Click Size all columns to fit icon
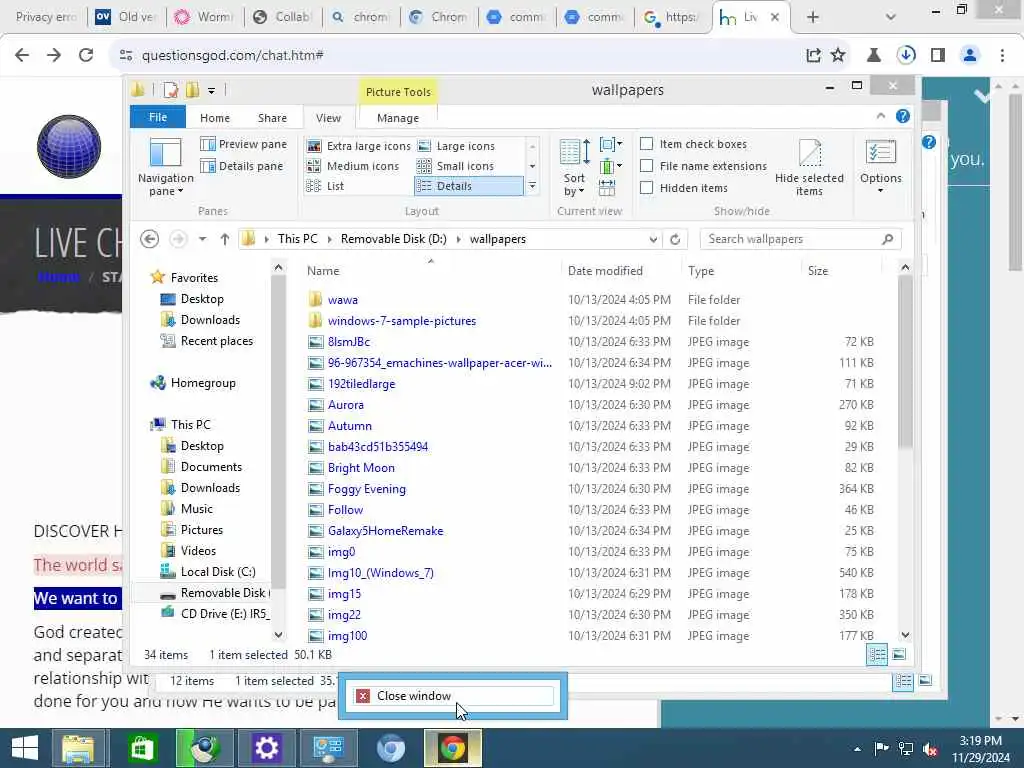This screenshot has width=1024, height=768. pos(607,188)
